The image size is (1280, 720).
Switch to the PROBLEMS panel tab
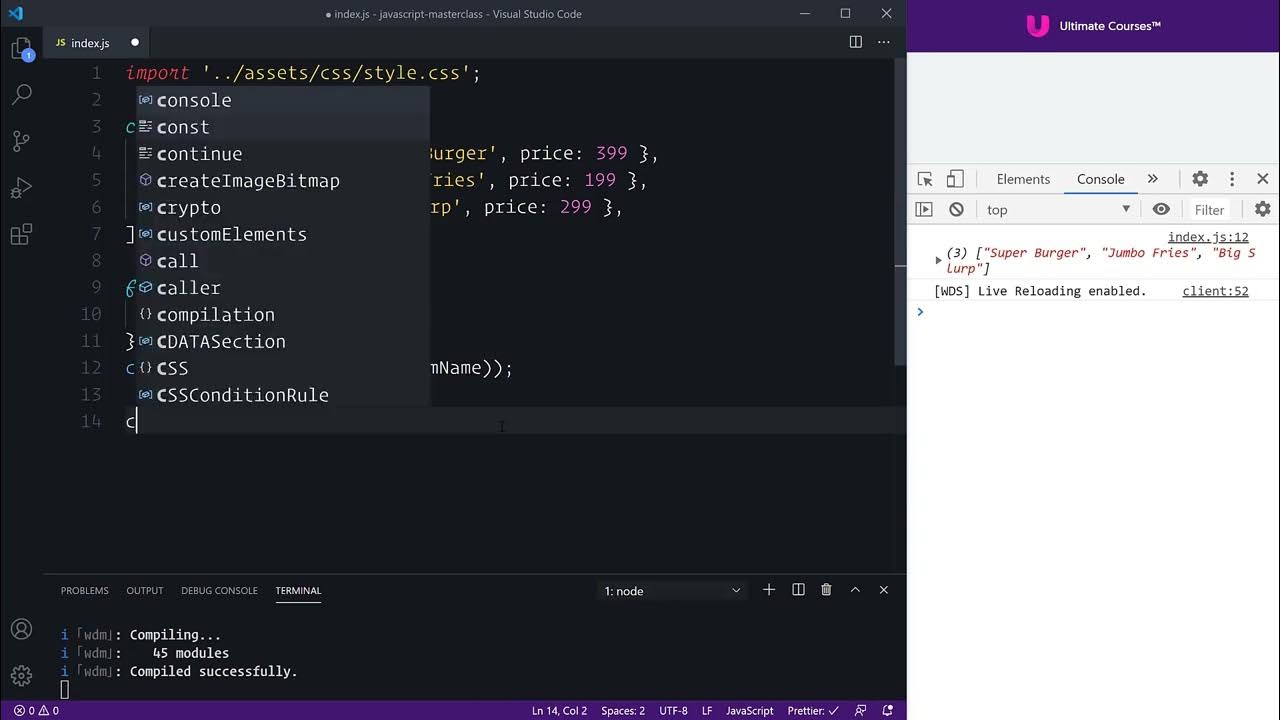point(84,590)
